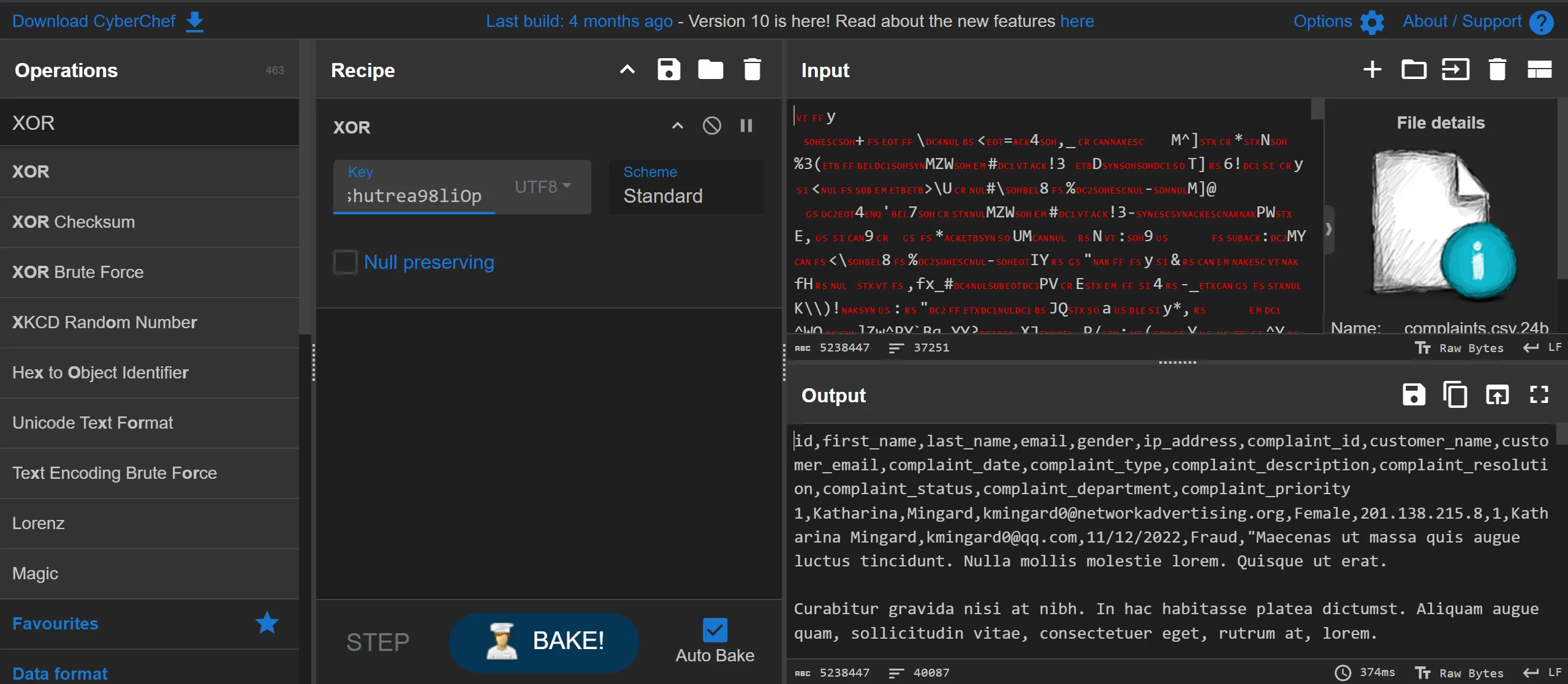Open a file as input
This screenshot has width=1568, height=684.
[x=1455, y=70]
